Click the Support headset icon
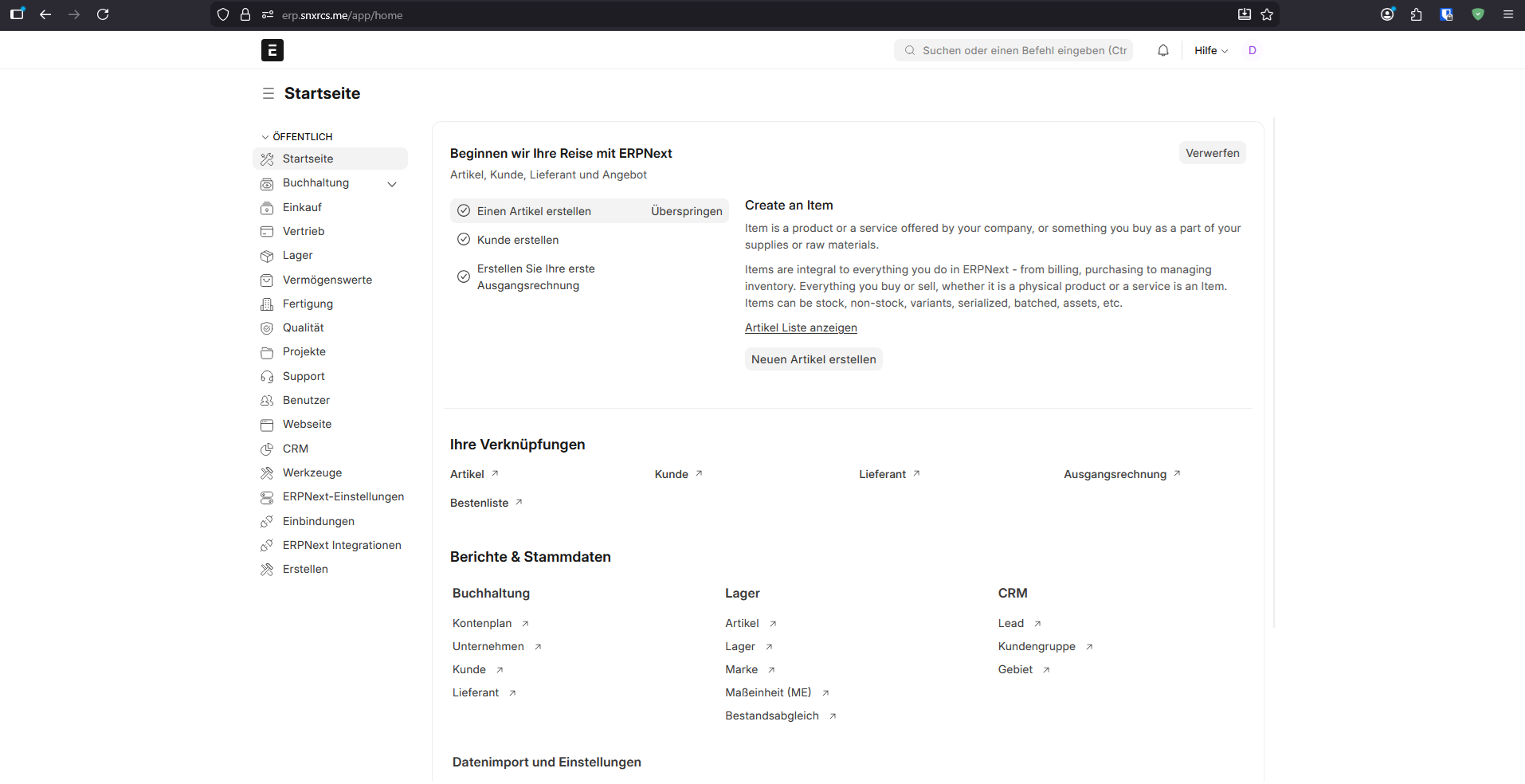 point(267,376)
